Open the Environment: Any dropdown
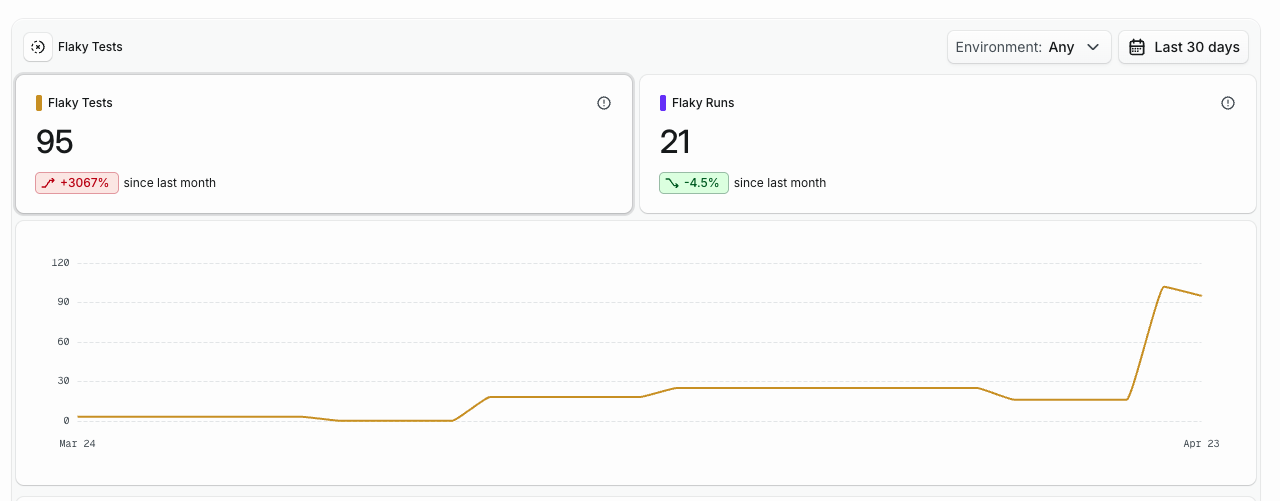Viewport: 1280px width, 501px height. (x=1029, y=47)
